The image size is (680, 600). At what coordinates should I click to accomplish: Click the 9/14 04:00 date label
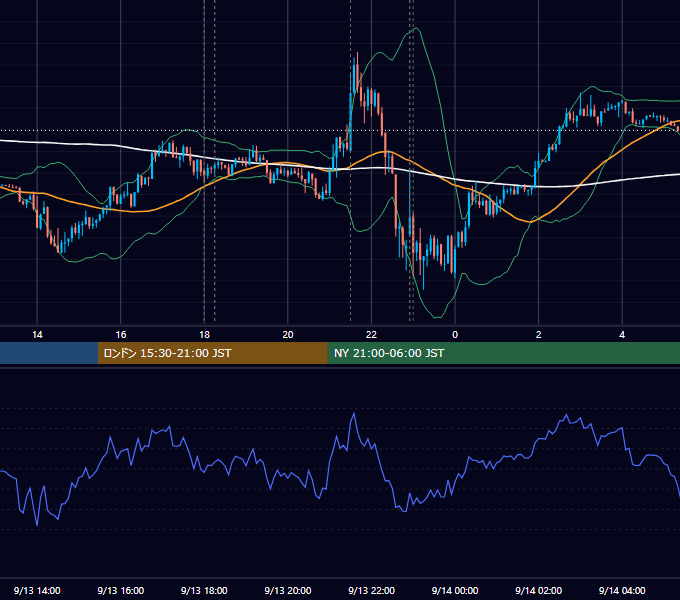point(622,590)
